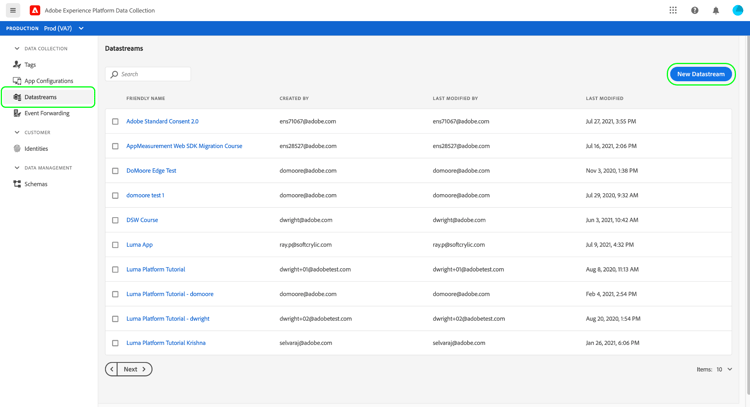Click the Friendly Name column header
The image size is (750, 407).
(145, 99)
